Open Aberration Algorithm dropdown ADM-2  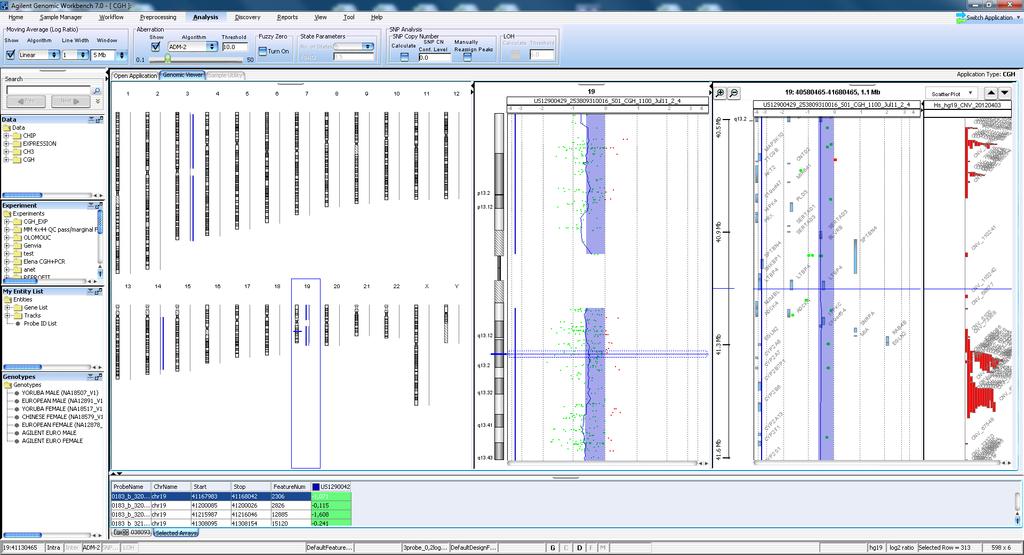click(x=192, y=46)
